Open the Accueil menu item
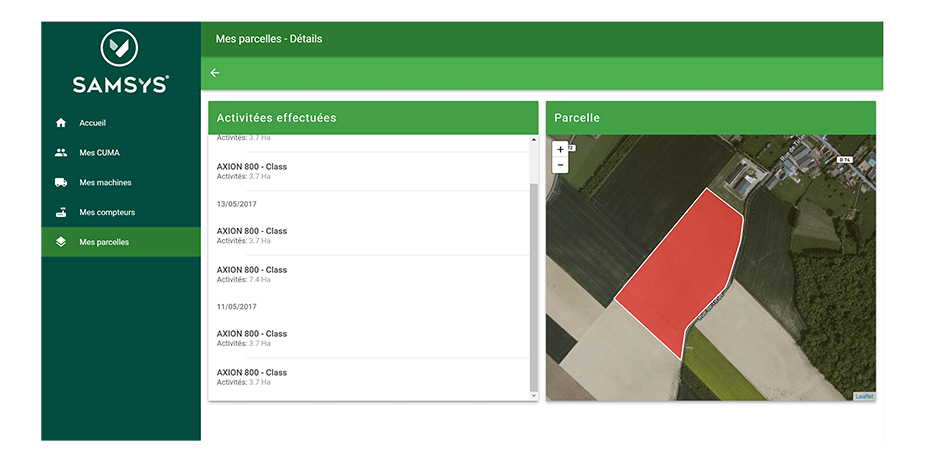The image size is (925, 462). (93, 123)
